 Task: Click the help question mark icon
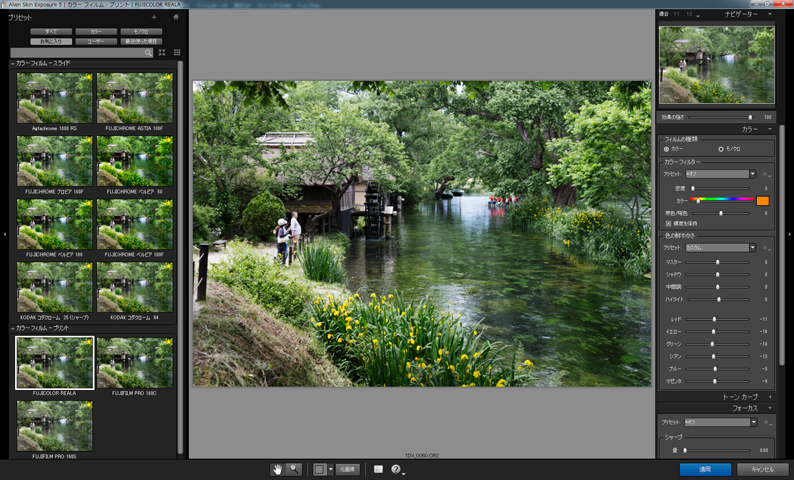pos(397,469)
